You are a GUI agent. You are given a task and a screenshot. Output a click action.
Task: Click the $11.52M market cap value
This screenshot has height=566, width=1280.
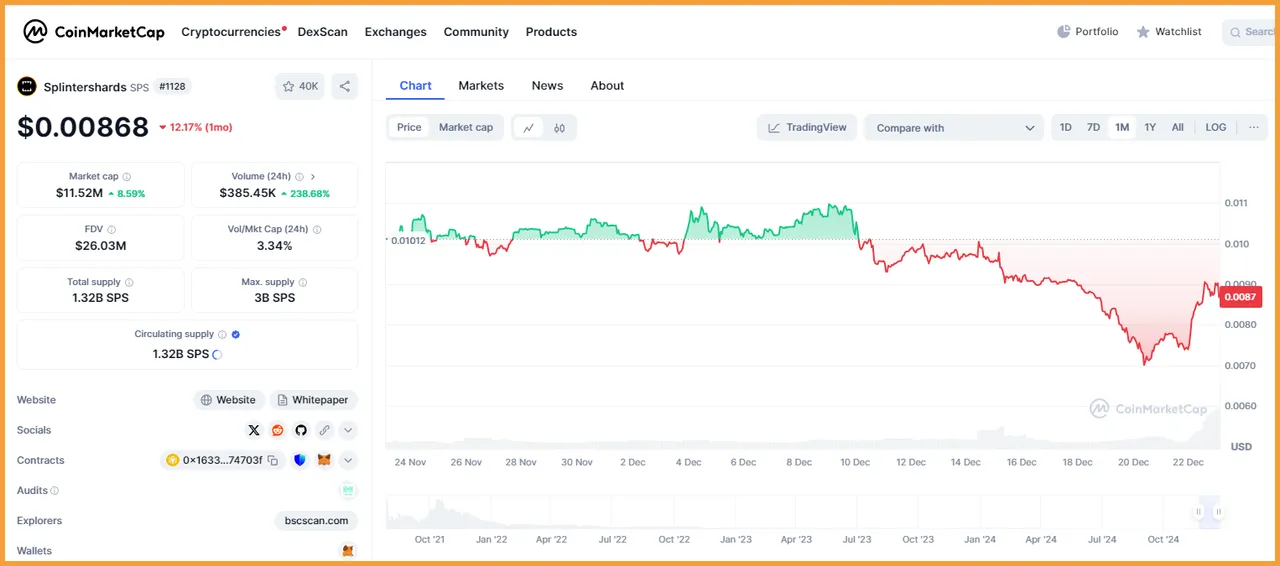(79, 193)
